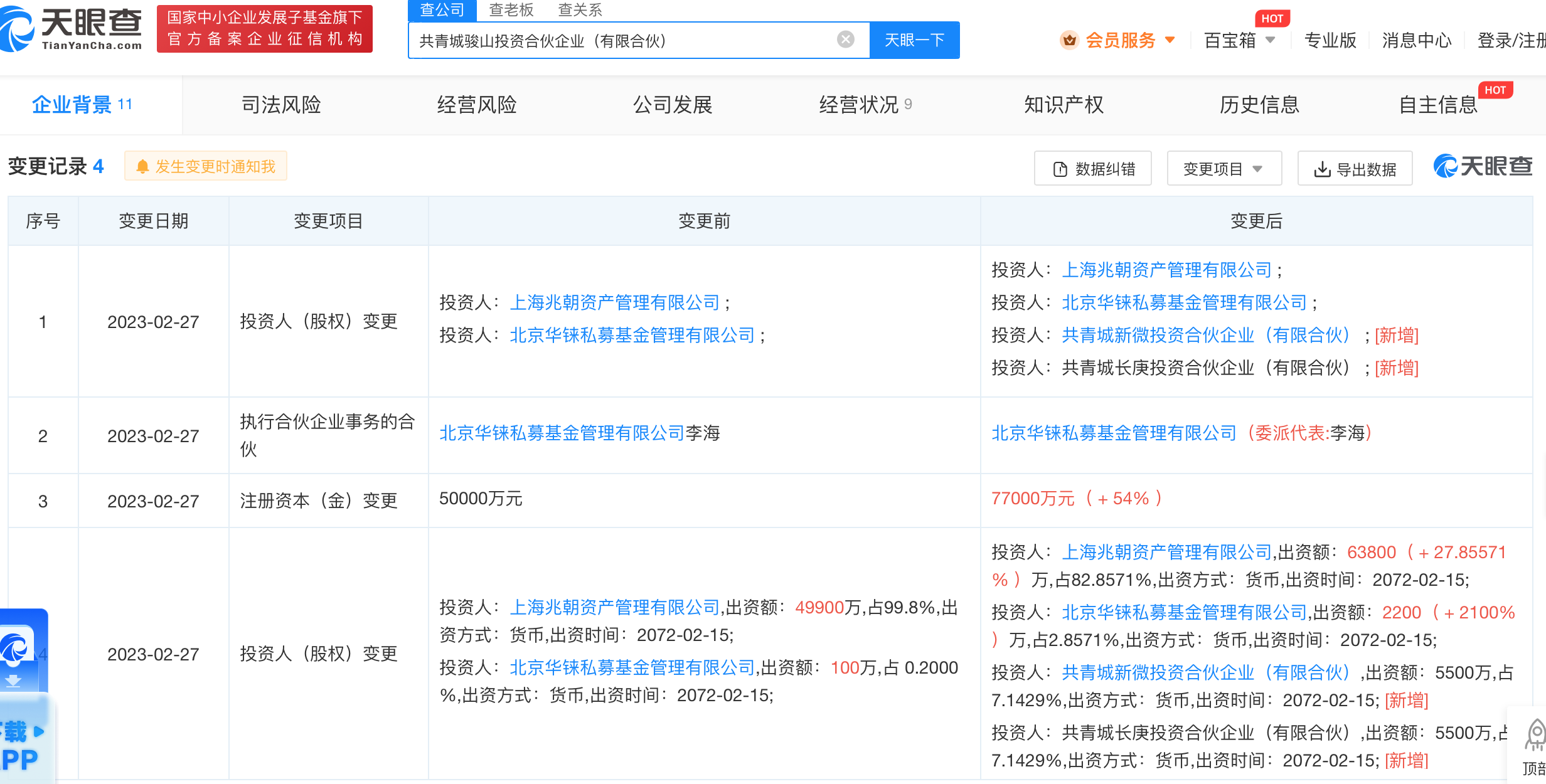Clear the search box with X icon

pyautogui.click(x=845, y=40)
